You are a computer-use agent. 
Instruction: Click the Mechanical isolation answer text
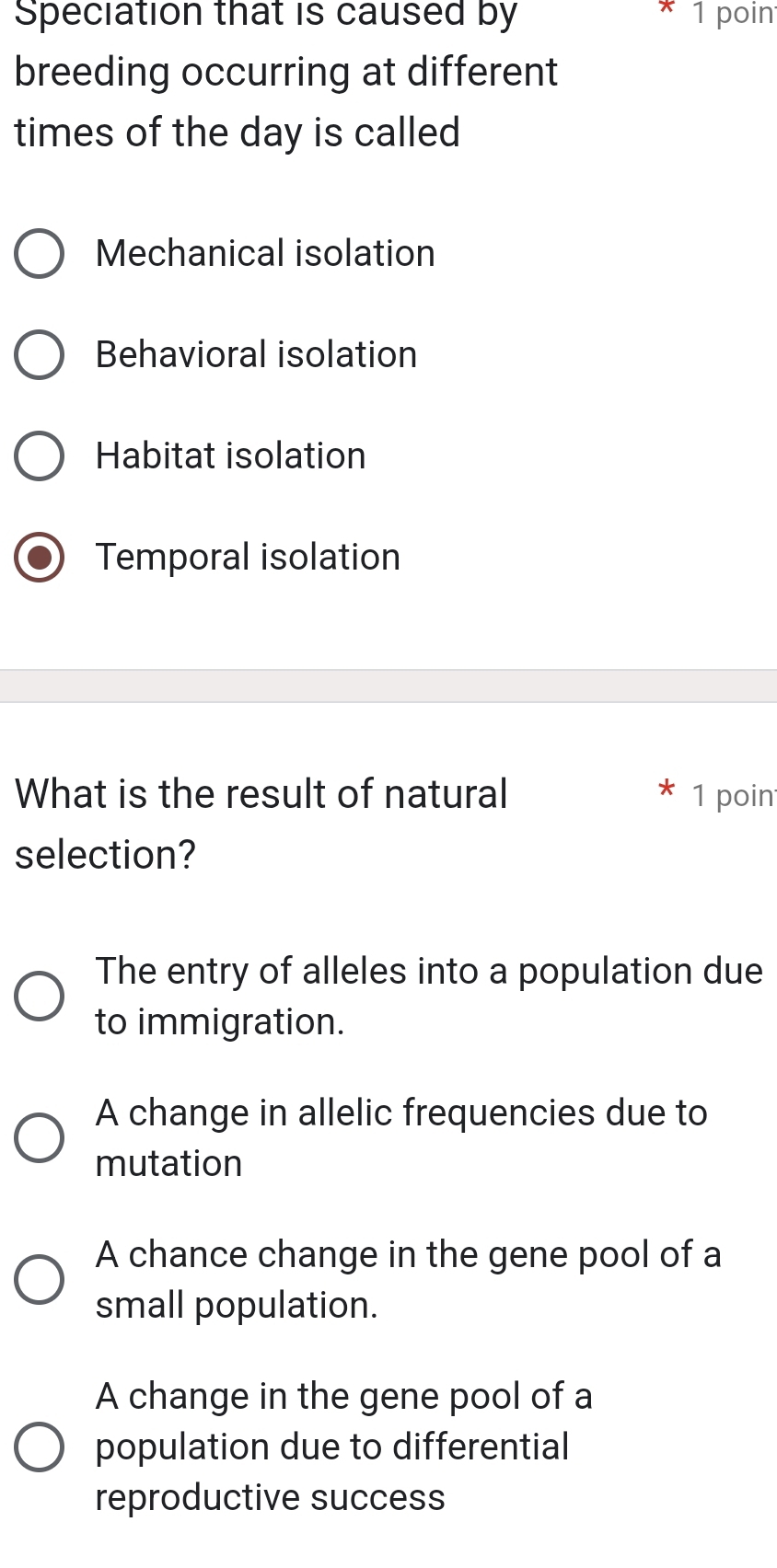pyautogui.click(x=266, y=253)
